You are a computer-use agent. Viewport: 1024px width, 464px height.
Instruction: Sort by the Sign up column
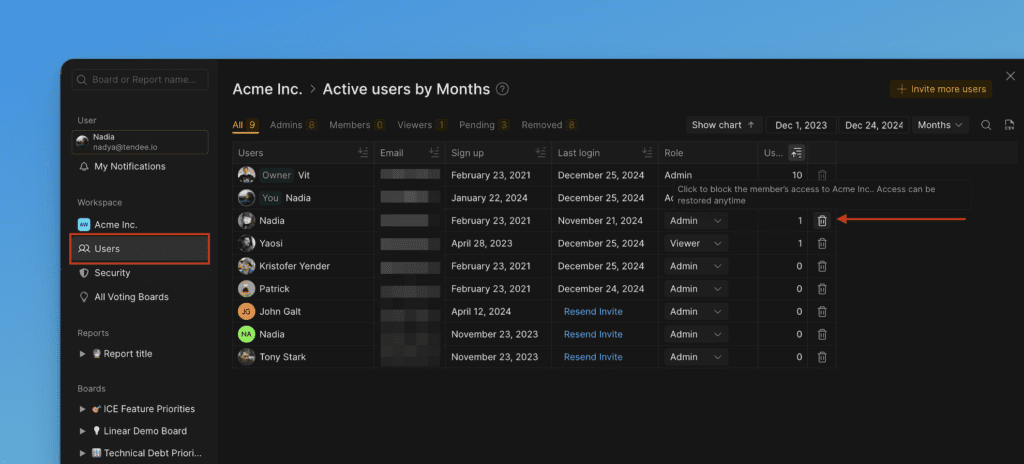[x=539, y=153]
